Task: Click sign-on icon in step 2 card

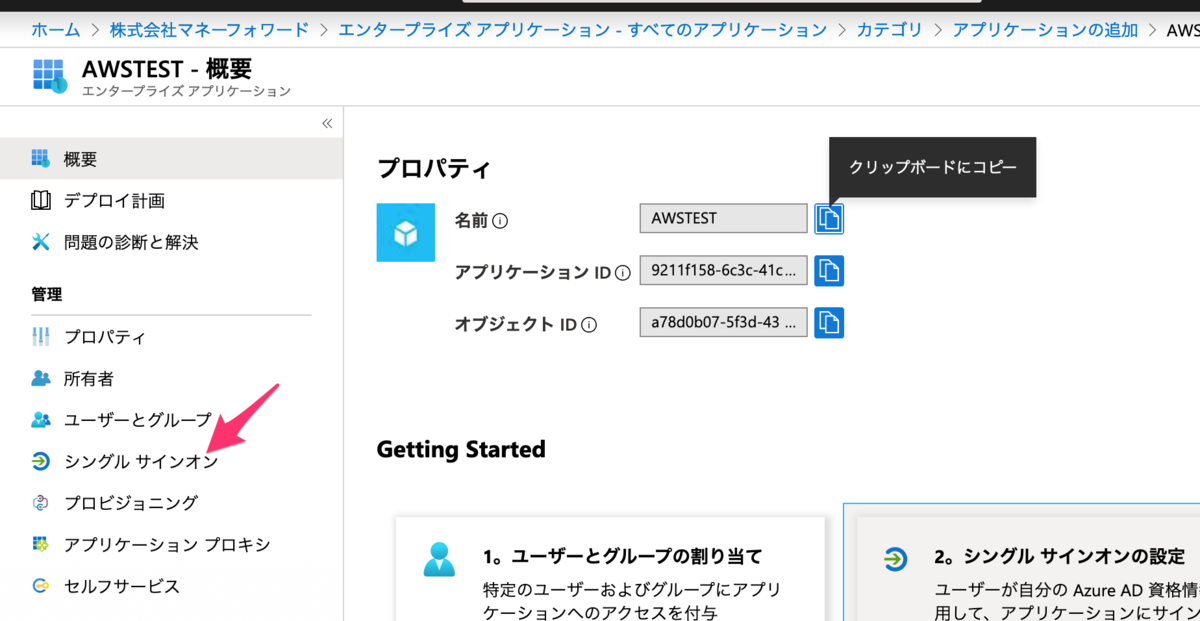Action: coord(896,559)
